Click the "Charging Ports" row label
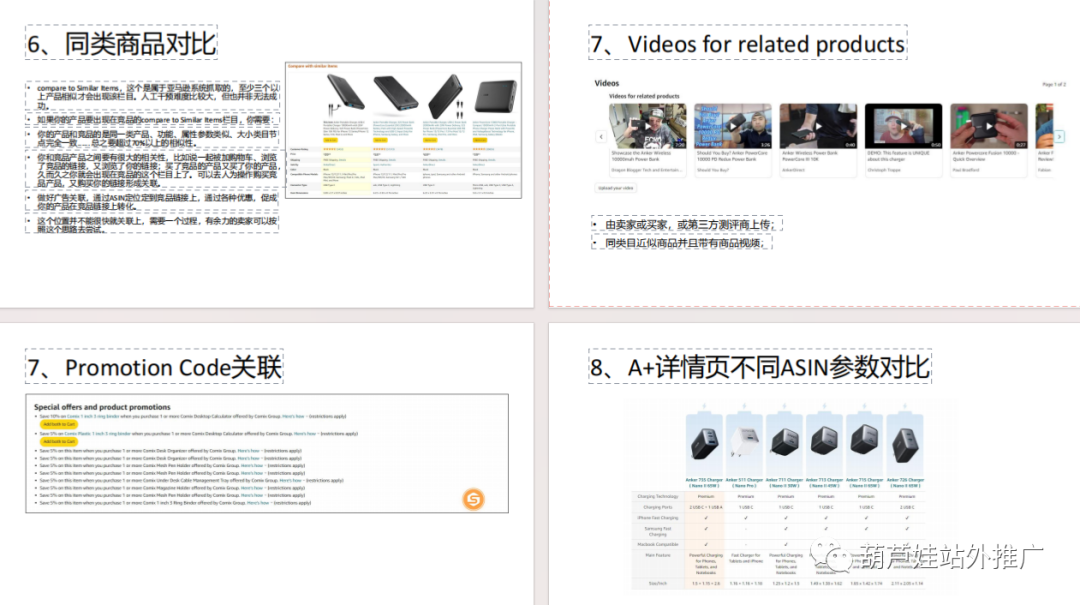The image size is (1080, 605). point(658,507)
